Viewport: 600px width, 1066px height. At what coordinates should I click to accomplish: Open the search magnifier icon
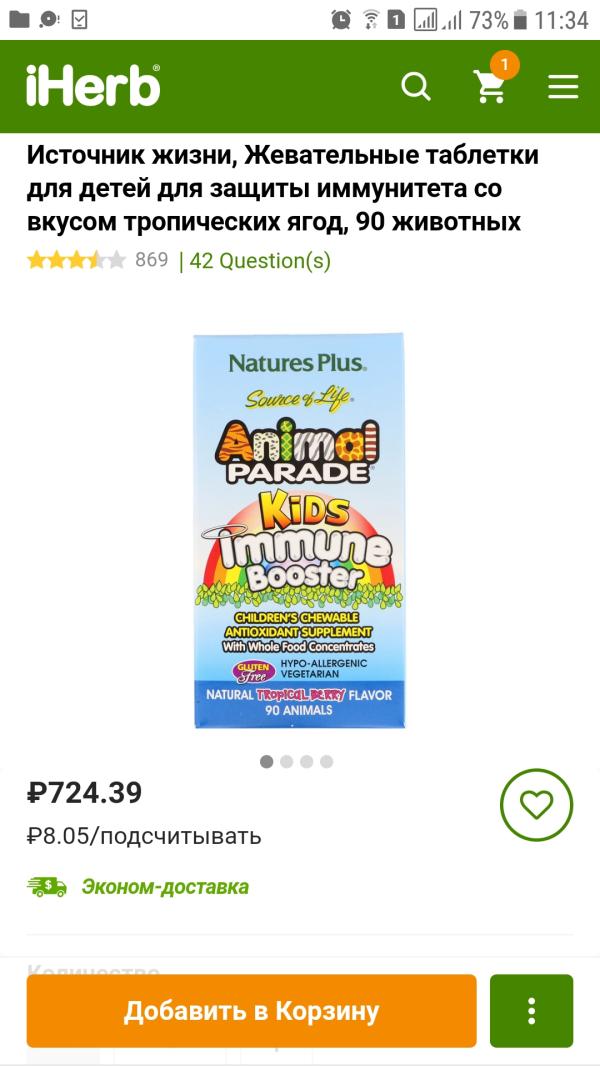tap(416, 87)
